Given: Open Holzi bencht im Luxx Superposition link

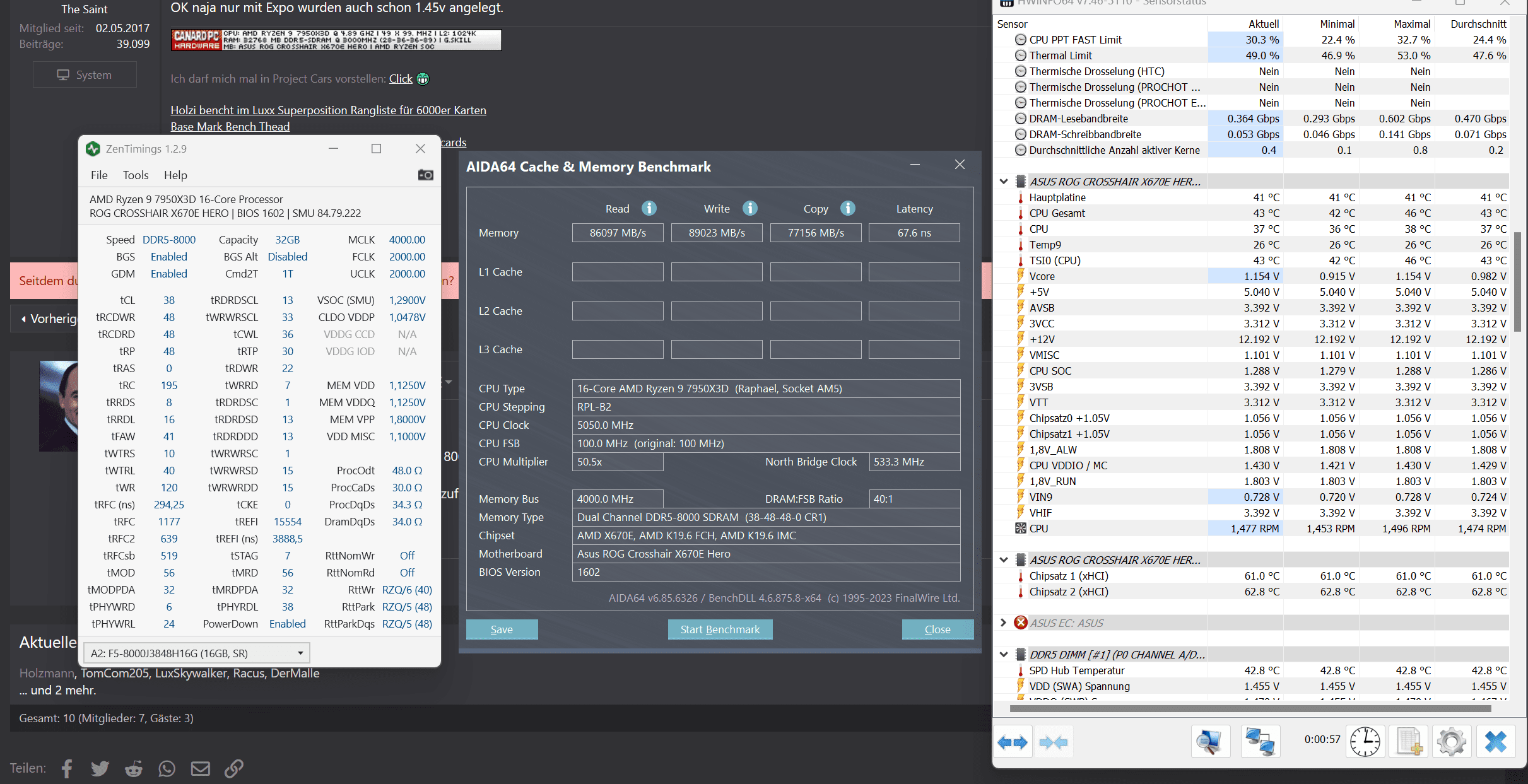Looking at the screenshot, I should (x=328, y=110).
